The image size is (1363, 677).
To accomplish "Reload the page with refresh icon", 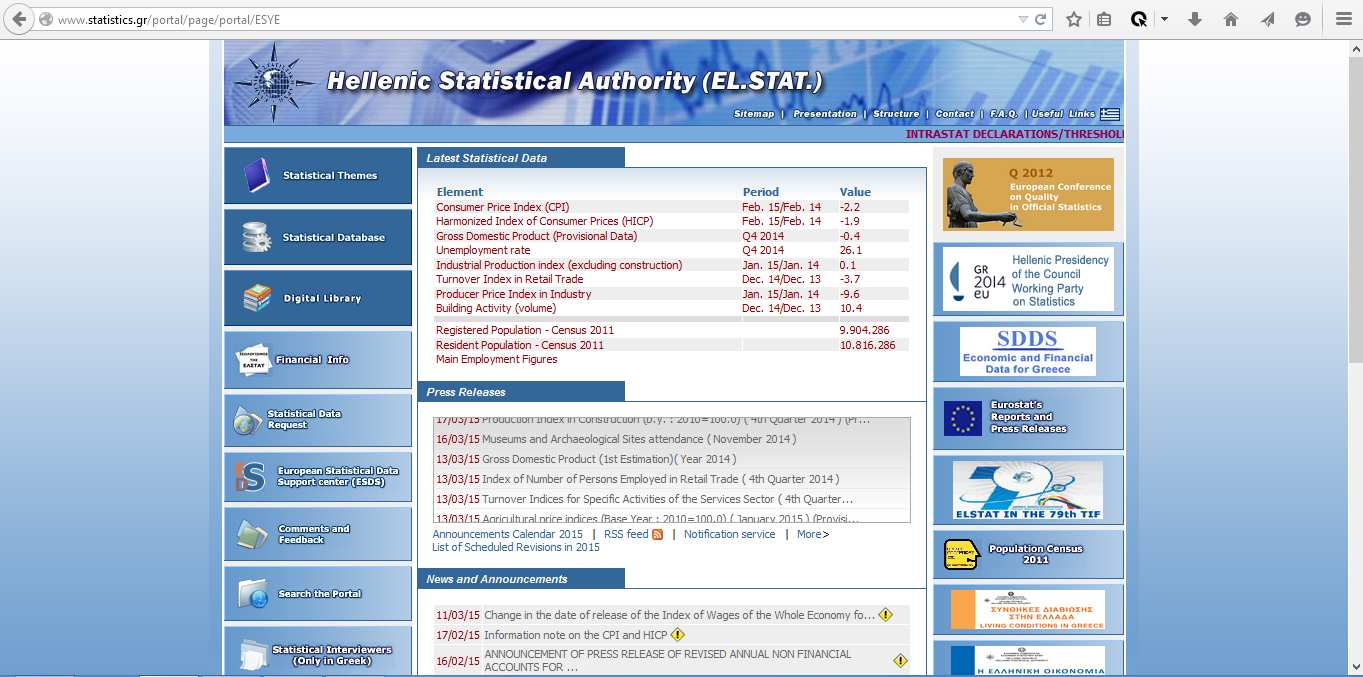I will coord(1041,19).
